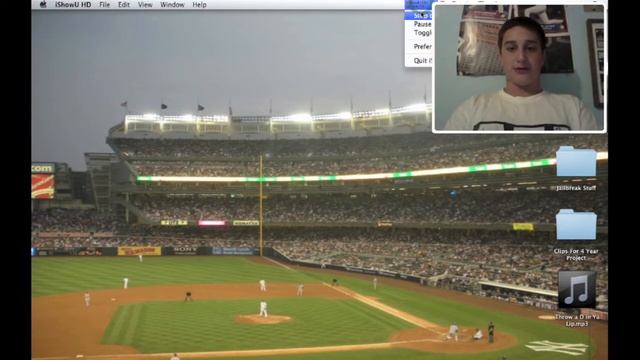
Task: Open the Help menu
Action: point(199,5)
